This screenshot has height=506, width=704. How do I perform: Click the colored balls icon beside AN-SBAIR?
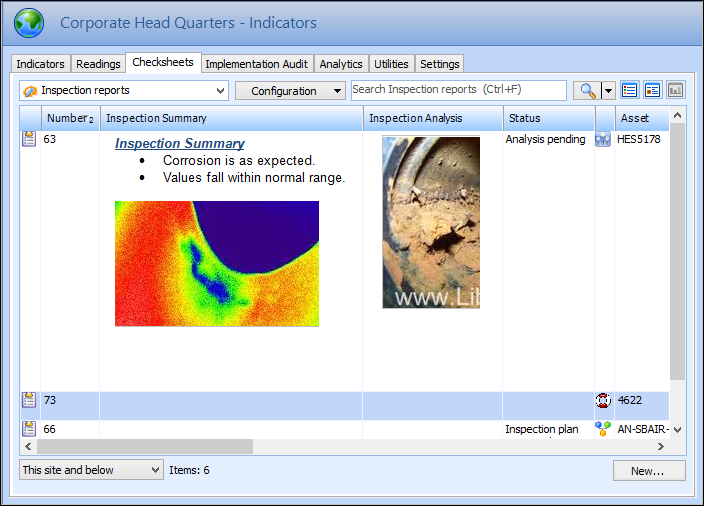(603, 428)
